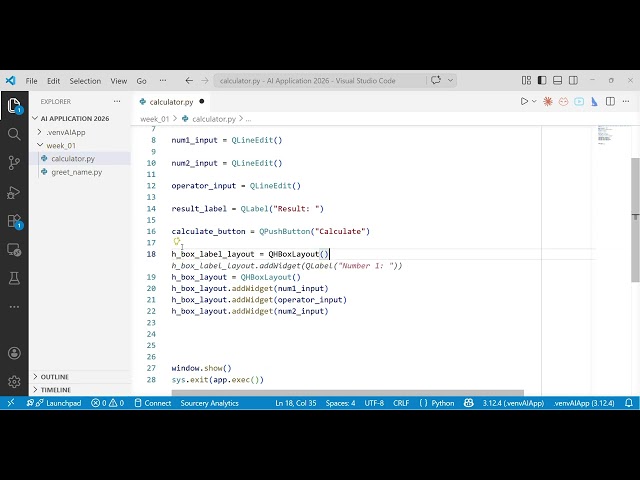Click calculator.py in the breadcrumb
This screenshot has width=640, height=480.
pos(214,119)
